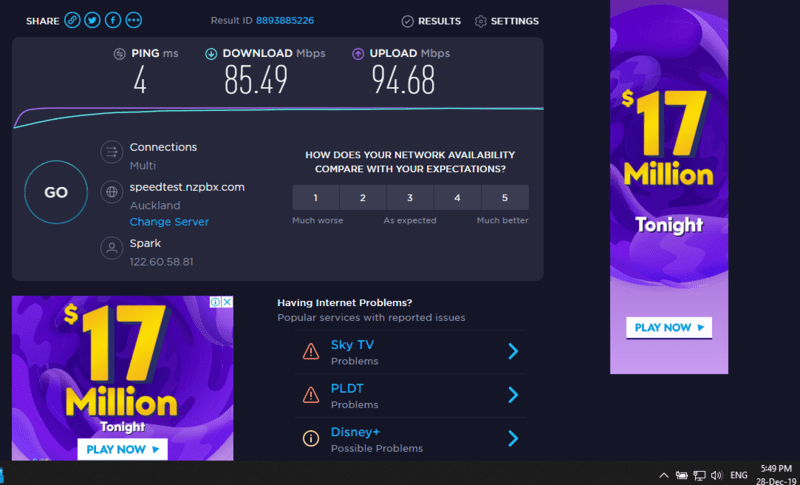The width and height of the screenshot is (800, 485).
Task: Click the Spark ISP user icon
Action: click(x=112, y=248)
